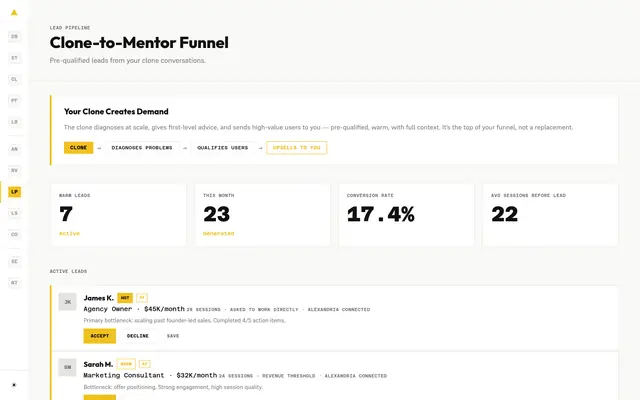Decline the James K. lead
The image size is (640, 400).
coord(138,336)
